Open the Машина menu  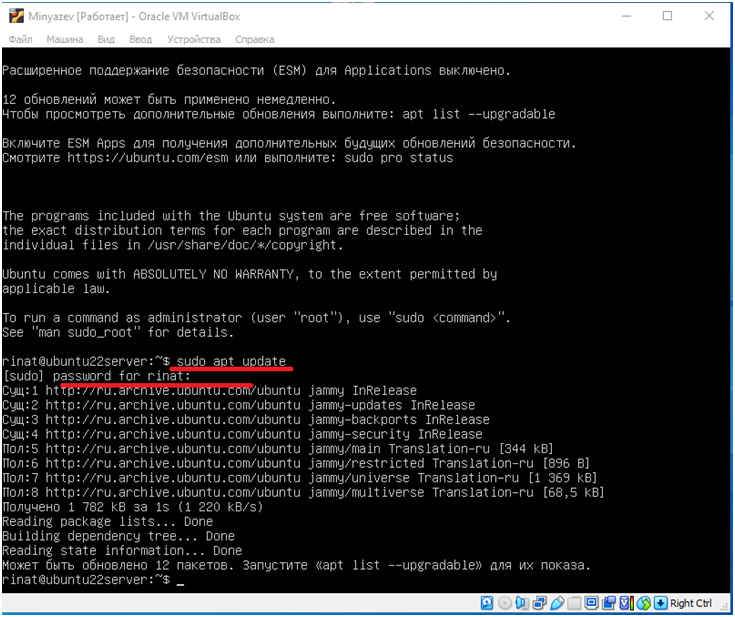[65, 39]
